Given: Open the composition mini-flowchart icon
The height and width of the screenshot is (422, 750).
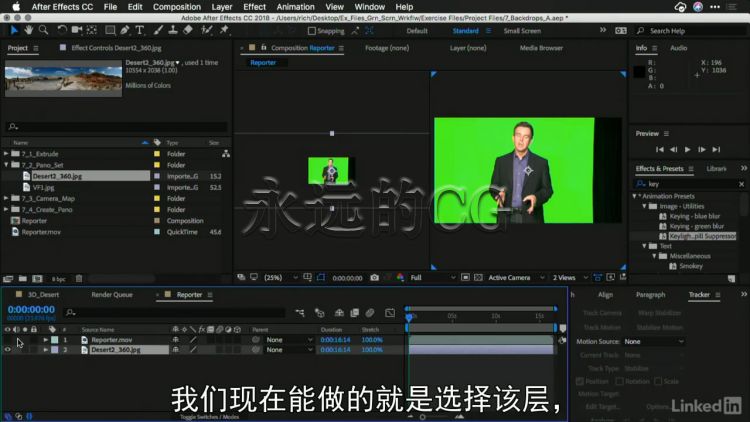Looking at the screenshot, I should pos(300,313).
